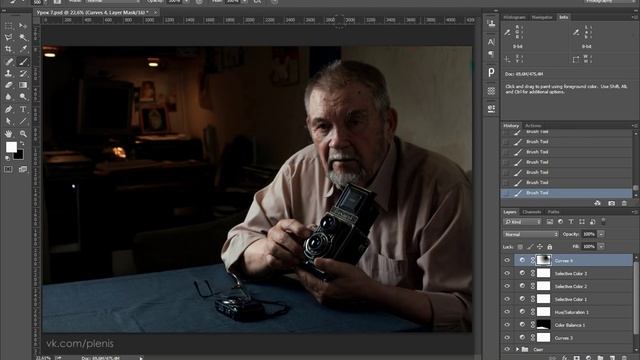Open the Layers panel options menu

(634, 212)
